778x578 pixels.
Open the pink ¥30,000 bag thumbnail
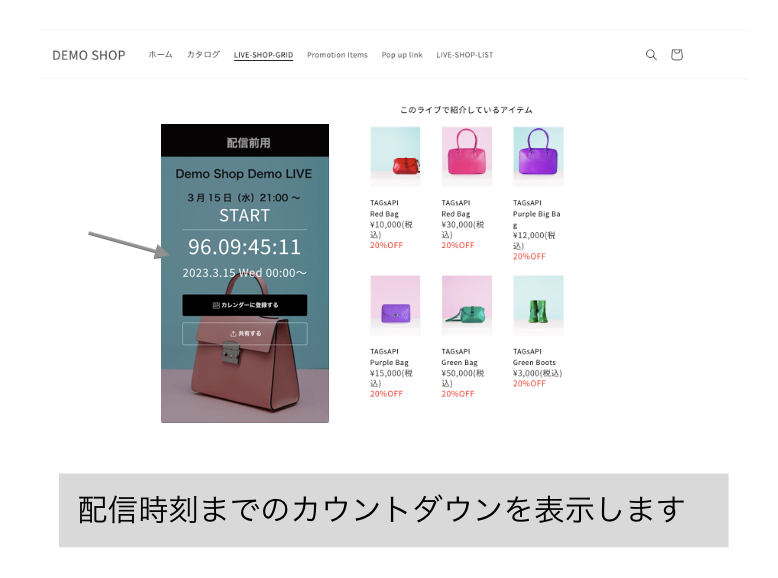[x=466, y=156]
